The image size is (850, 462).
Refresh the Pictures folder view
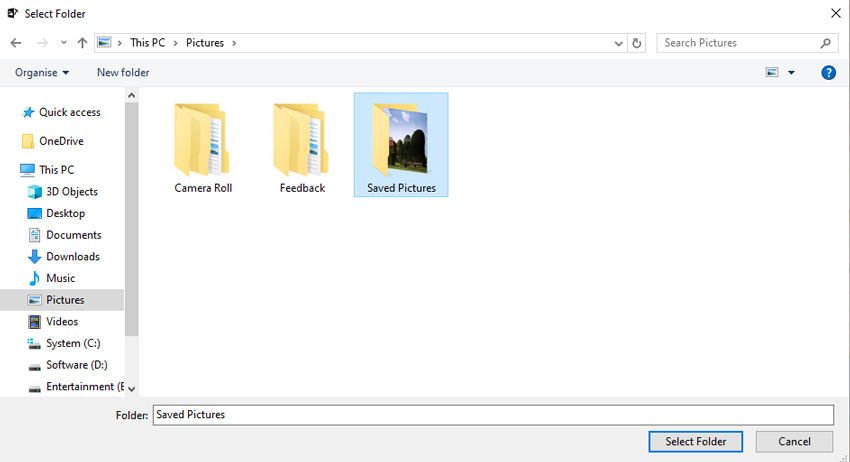pyautogui.click(x=637, y=43)
